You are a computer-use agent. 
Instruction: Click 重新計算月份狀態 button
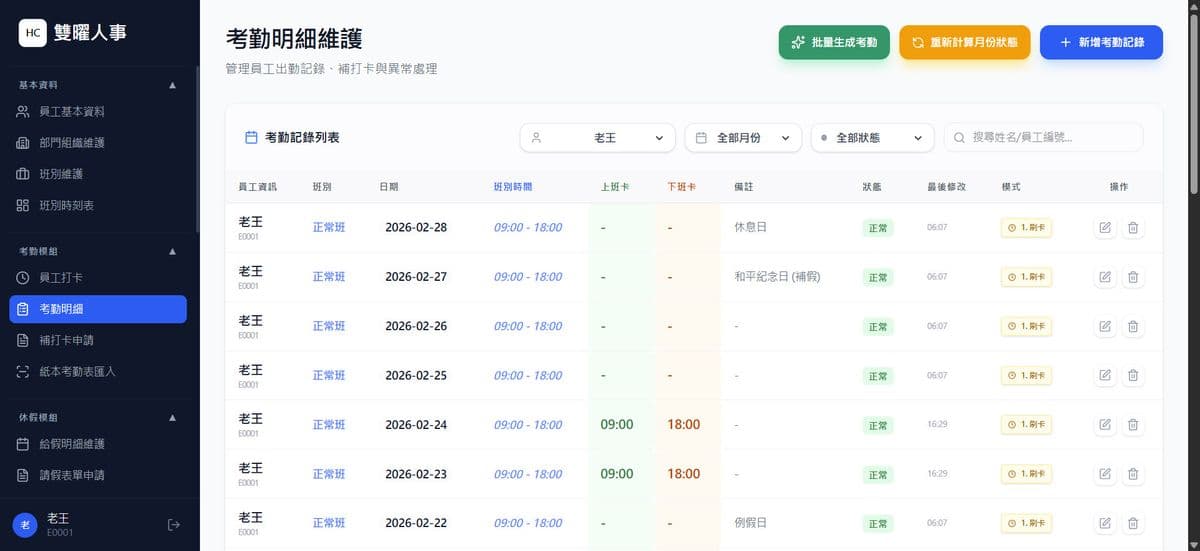point(965,43)
